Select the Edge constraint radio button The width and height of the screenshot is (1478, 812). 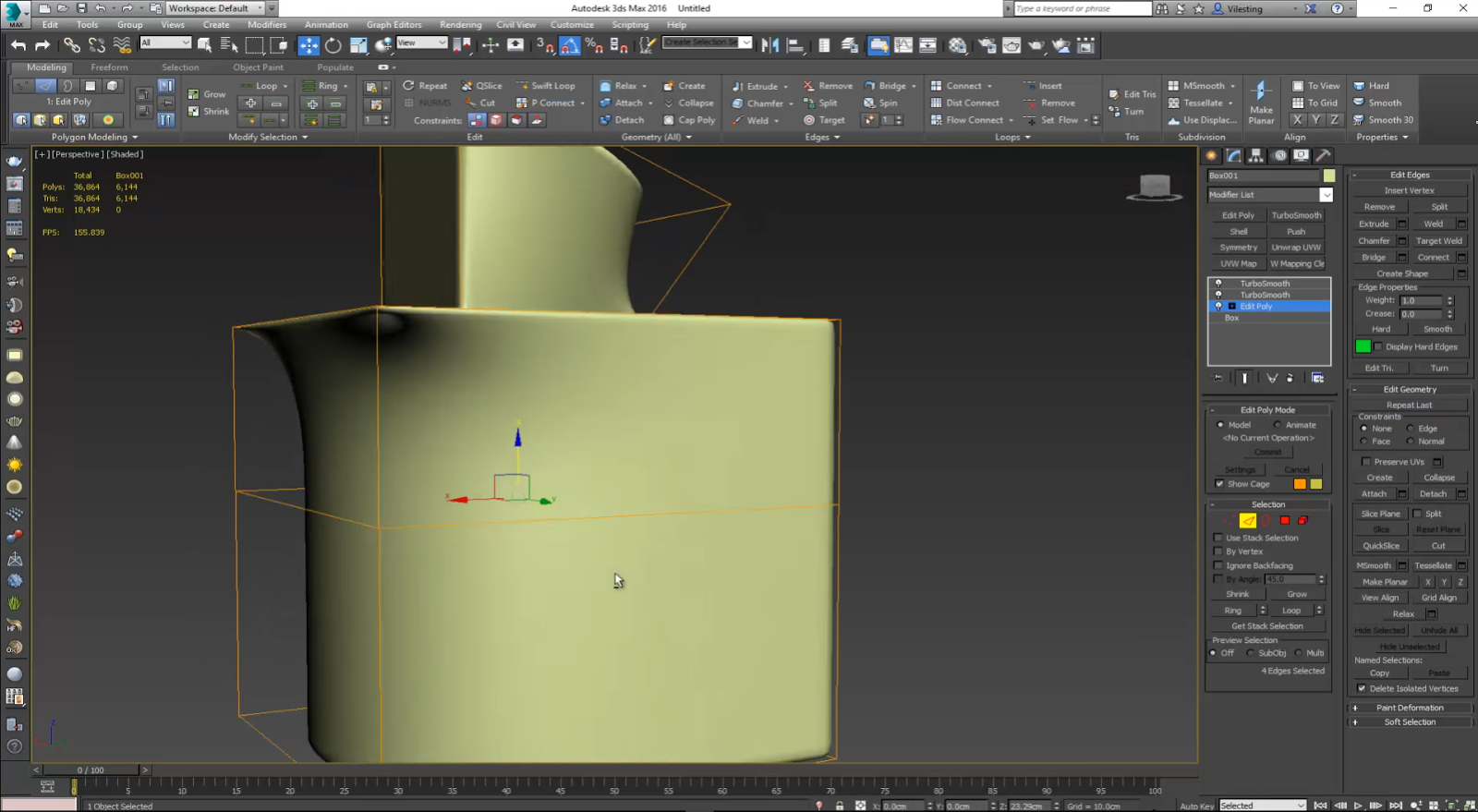1410,429
